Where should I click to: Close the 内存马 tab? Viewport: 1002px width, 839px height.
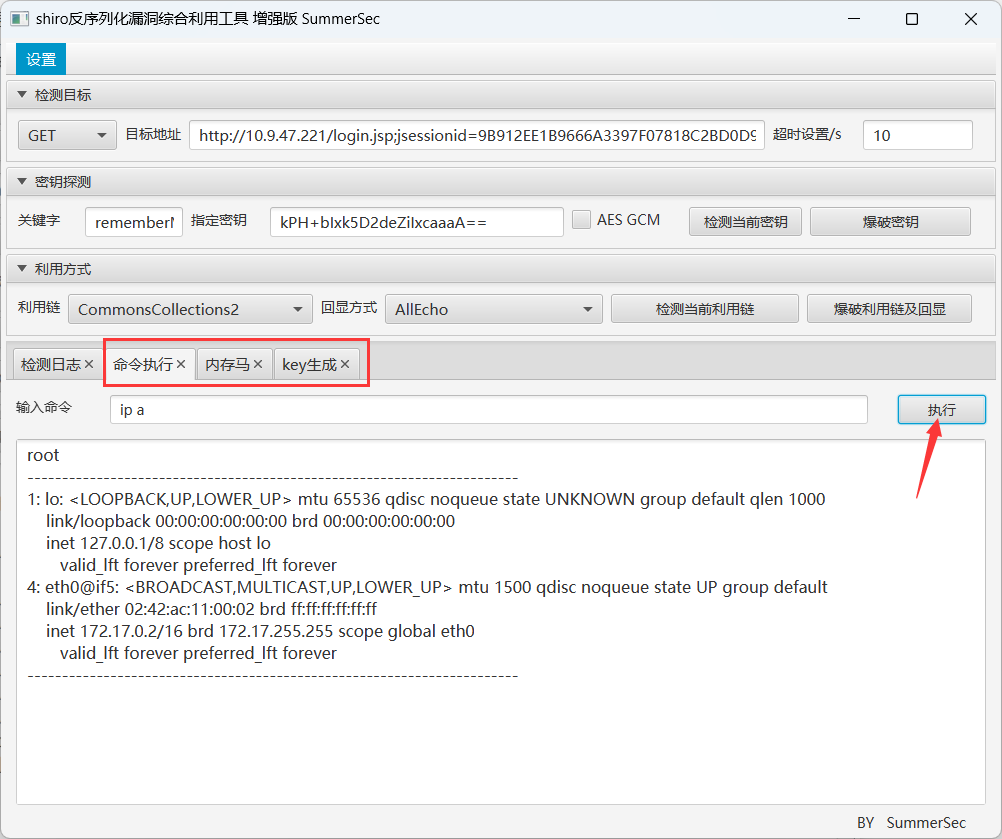(x=258, y=364)
